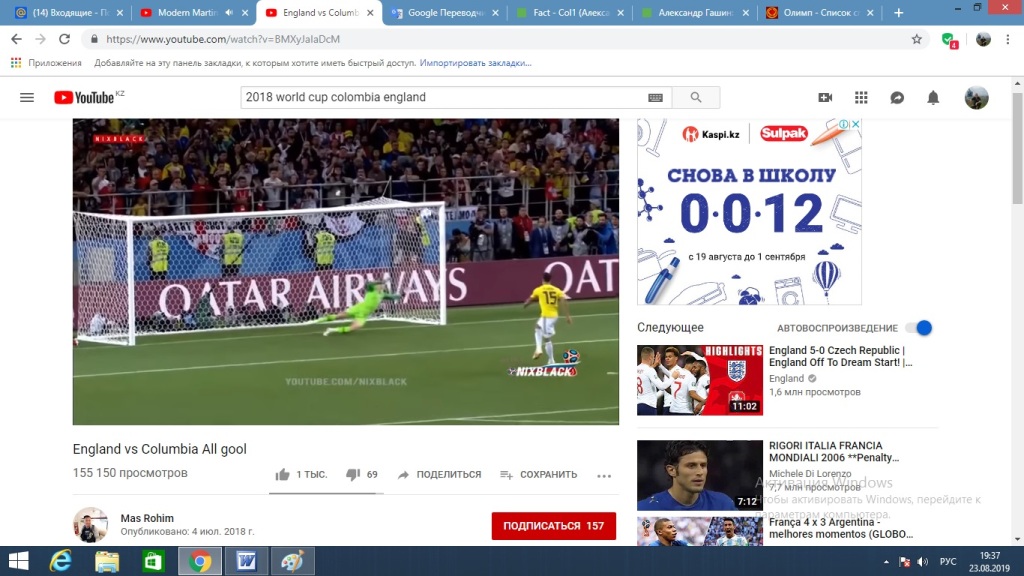Show hidden system tray icons
The height and width of the screenshot is (576, 1024).
(886, 562)
